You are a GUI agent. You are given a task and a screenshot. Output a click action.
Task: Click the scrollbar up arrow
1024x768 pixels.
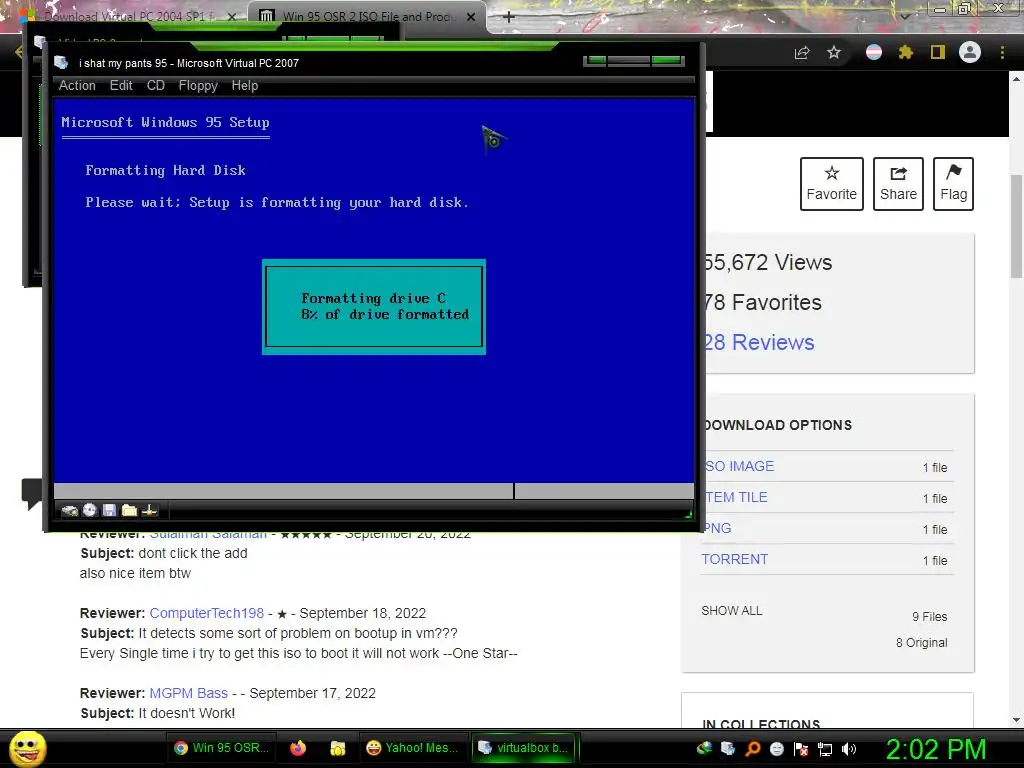1016,79
